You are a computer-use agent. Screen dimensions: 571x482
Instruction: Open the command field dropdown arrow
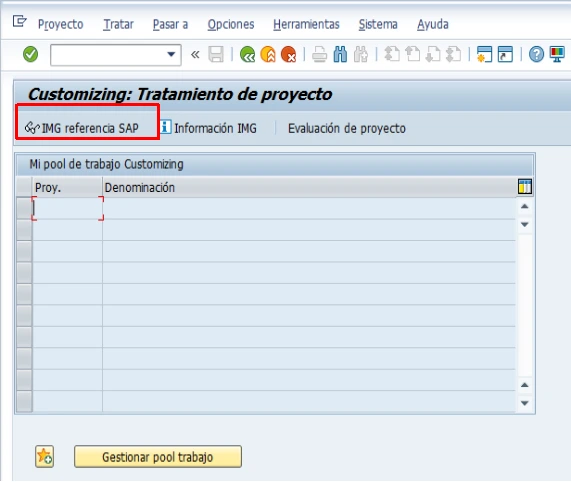(x=171, y=55)
